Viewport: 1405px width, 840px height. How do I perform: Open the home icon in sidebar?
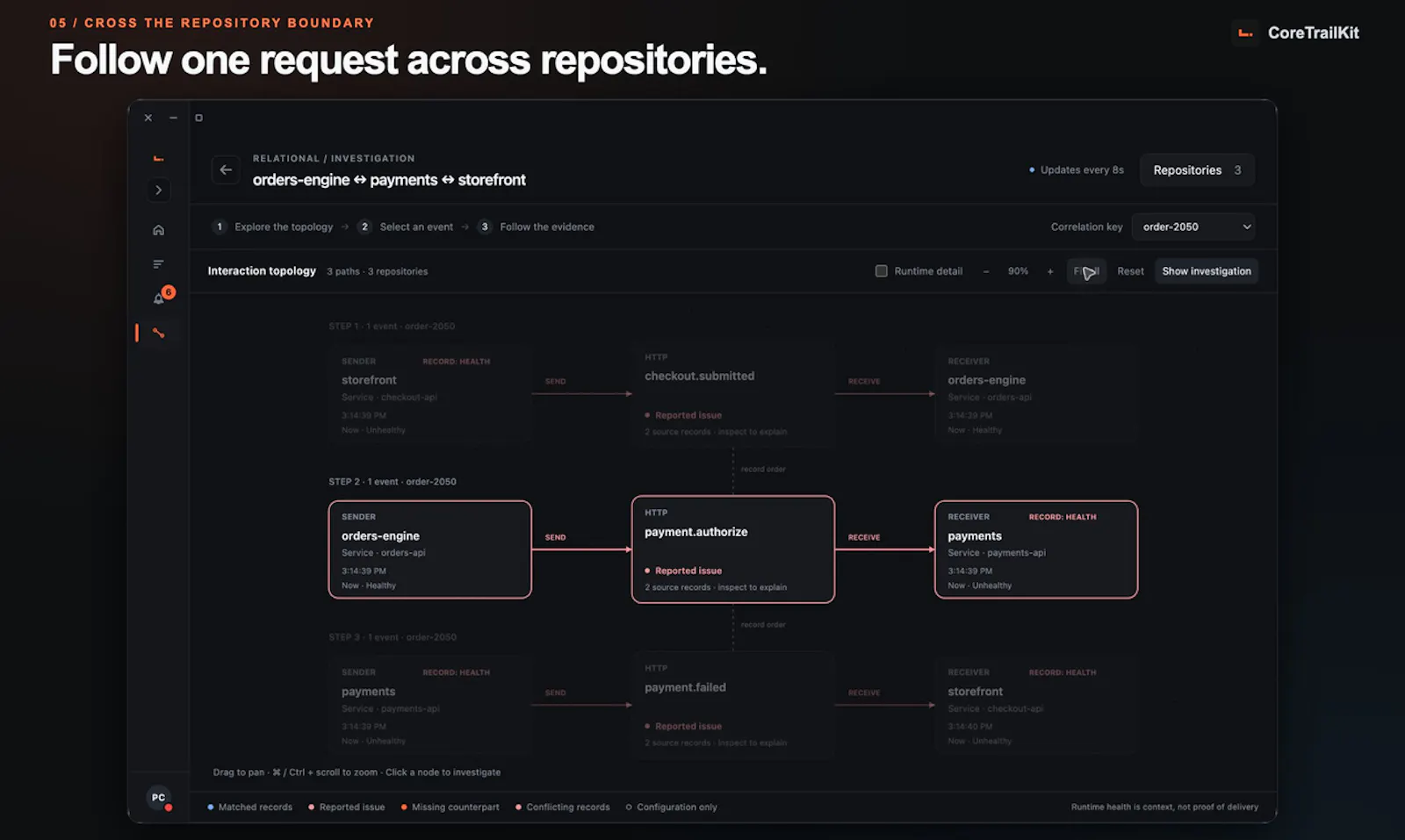[158, 230]
